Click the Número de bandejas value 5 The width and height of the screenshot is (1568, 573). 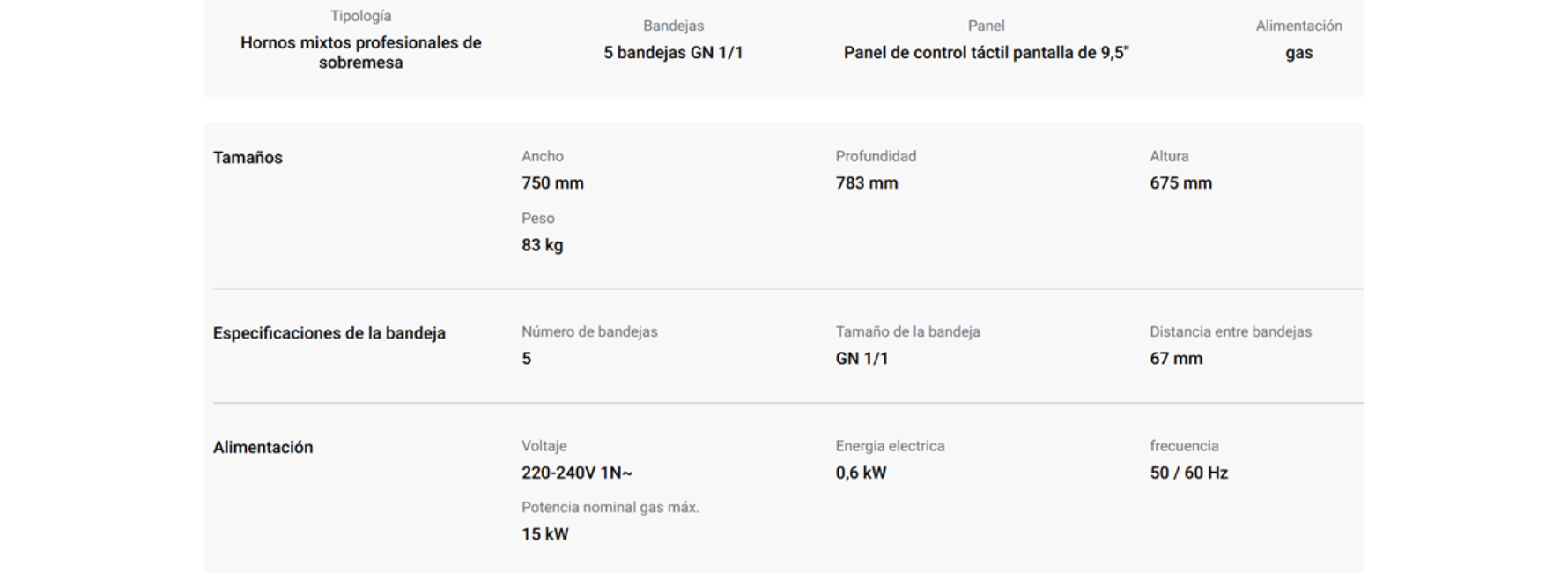point(526,359)
